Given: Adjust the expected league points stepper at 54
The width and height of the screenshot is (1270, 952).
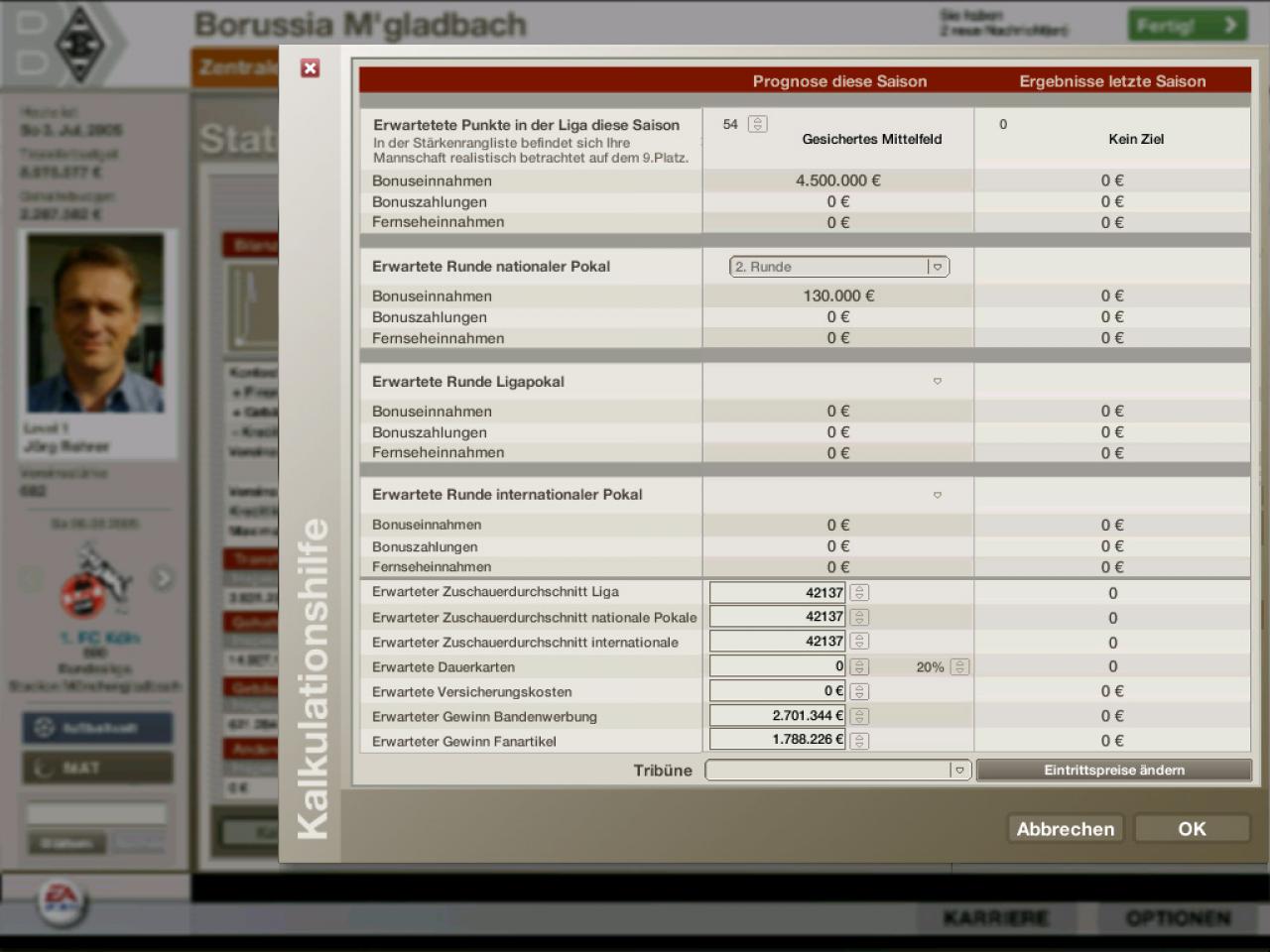Looking at the screenshot, I should 758,124.
